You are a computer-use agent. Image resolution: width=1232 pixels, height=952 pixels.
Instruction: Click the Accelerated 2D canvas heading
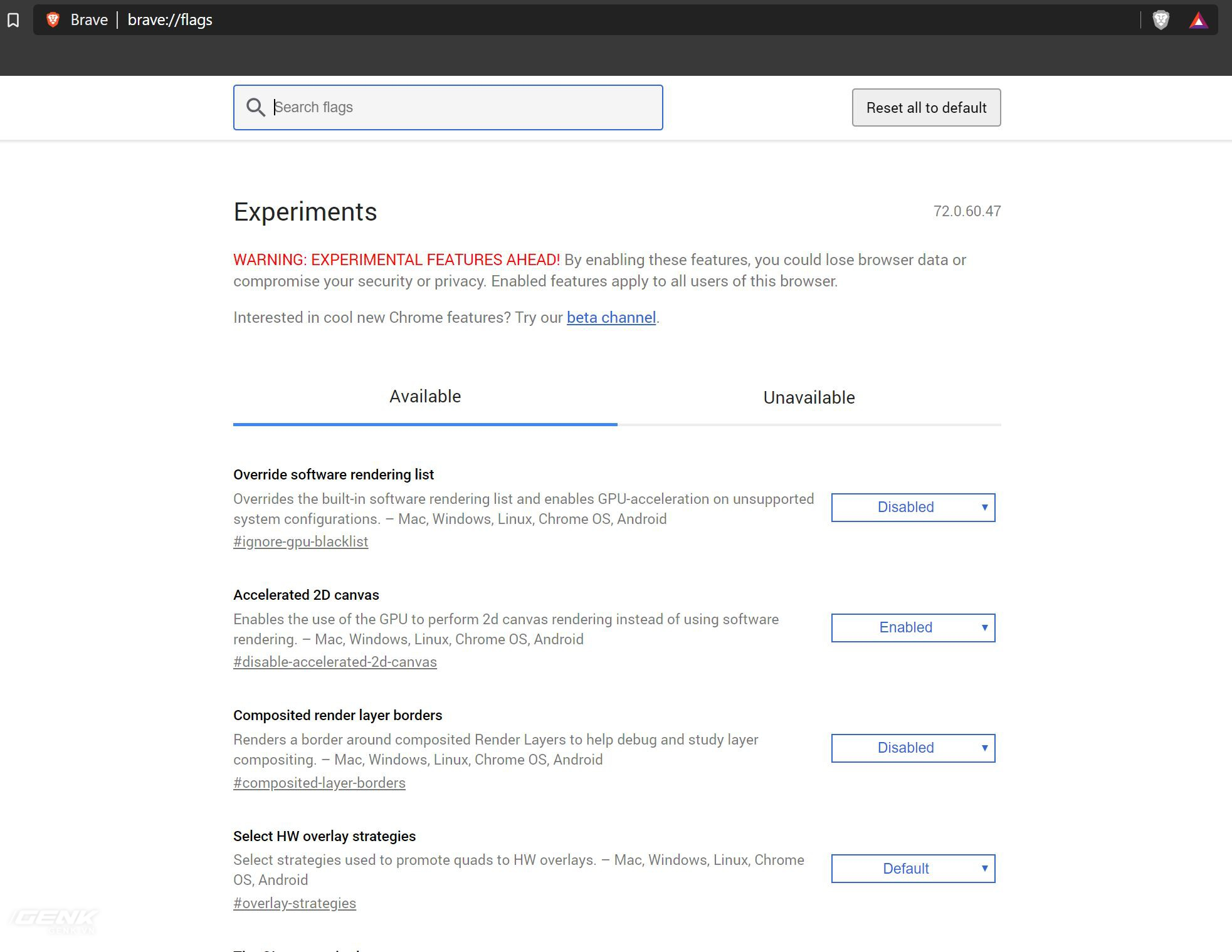point(306,595)
